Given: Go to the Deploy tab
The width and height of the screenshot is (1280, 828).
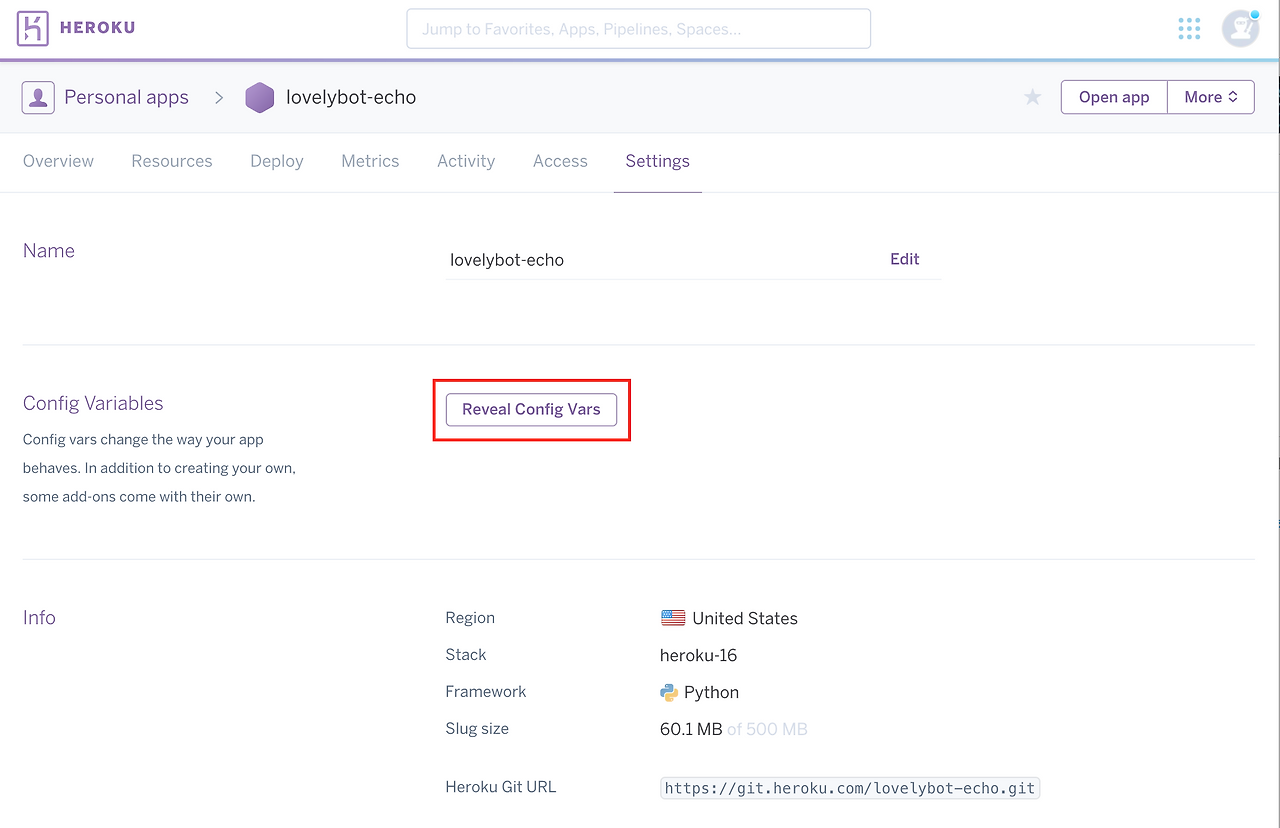Looking at the screenshot, I should 277,161.
